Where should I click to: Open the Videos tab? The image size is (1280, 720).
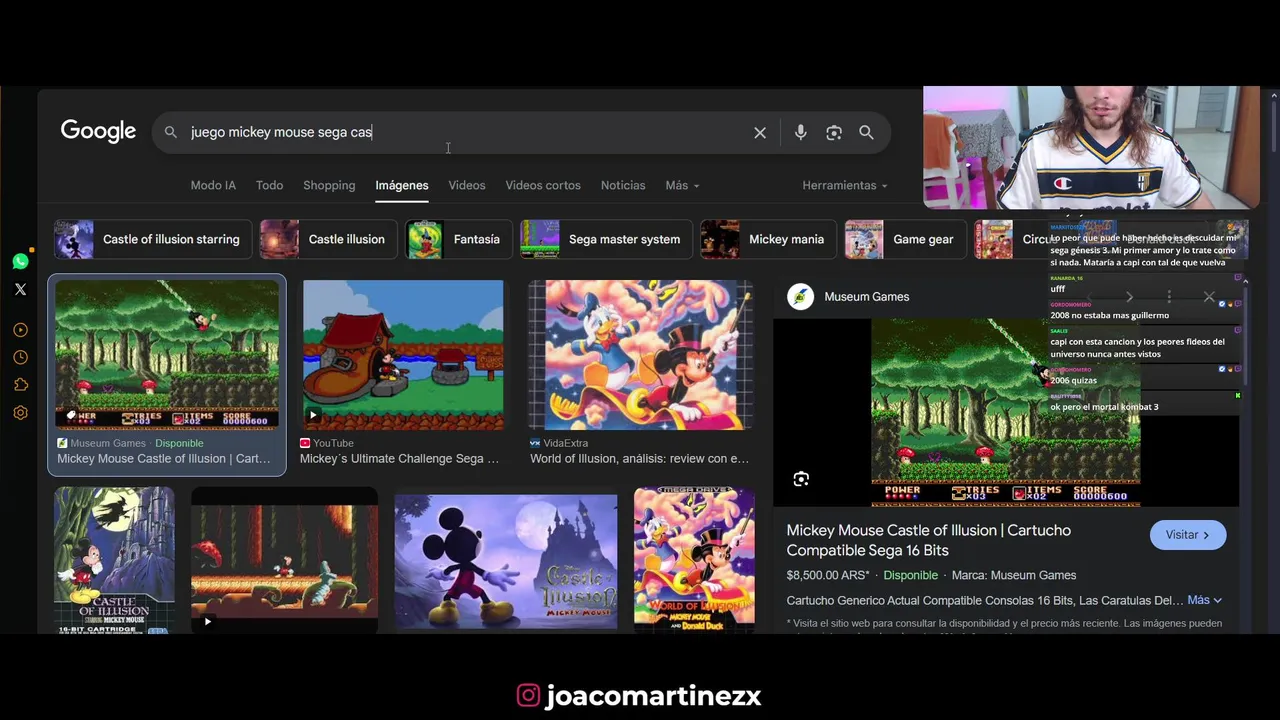(467, 185)
